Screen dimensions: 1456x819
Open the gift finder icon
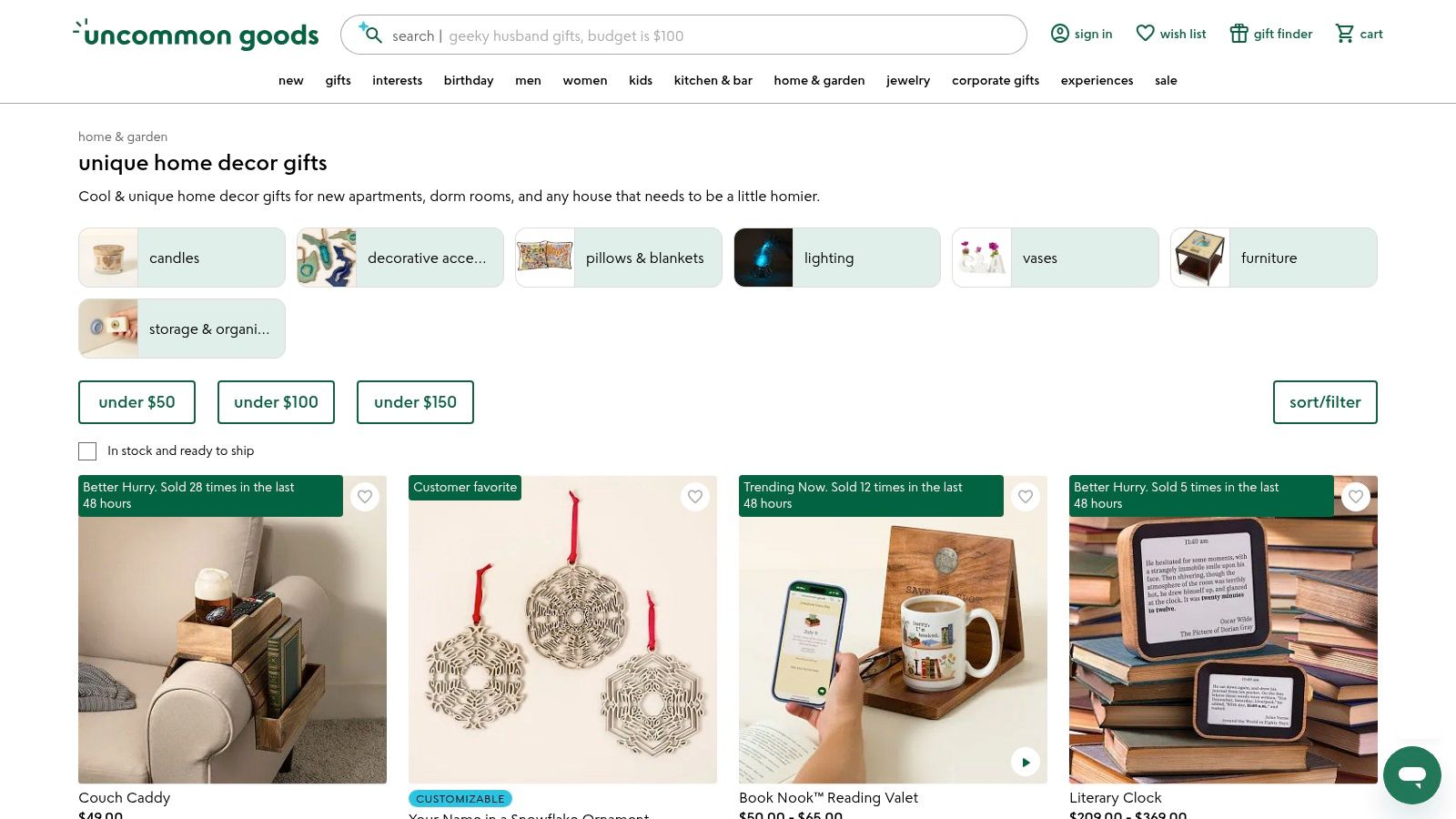point(1239,34)
